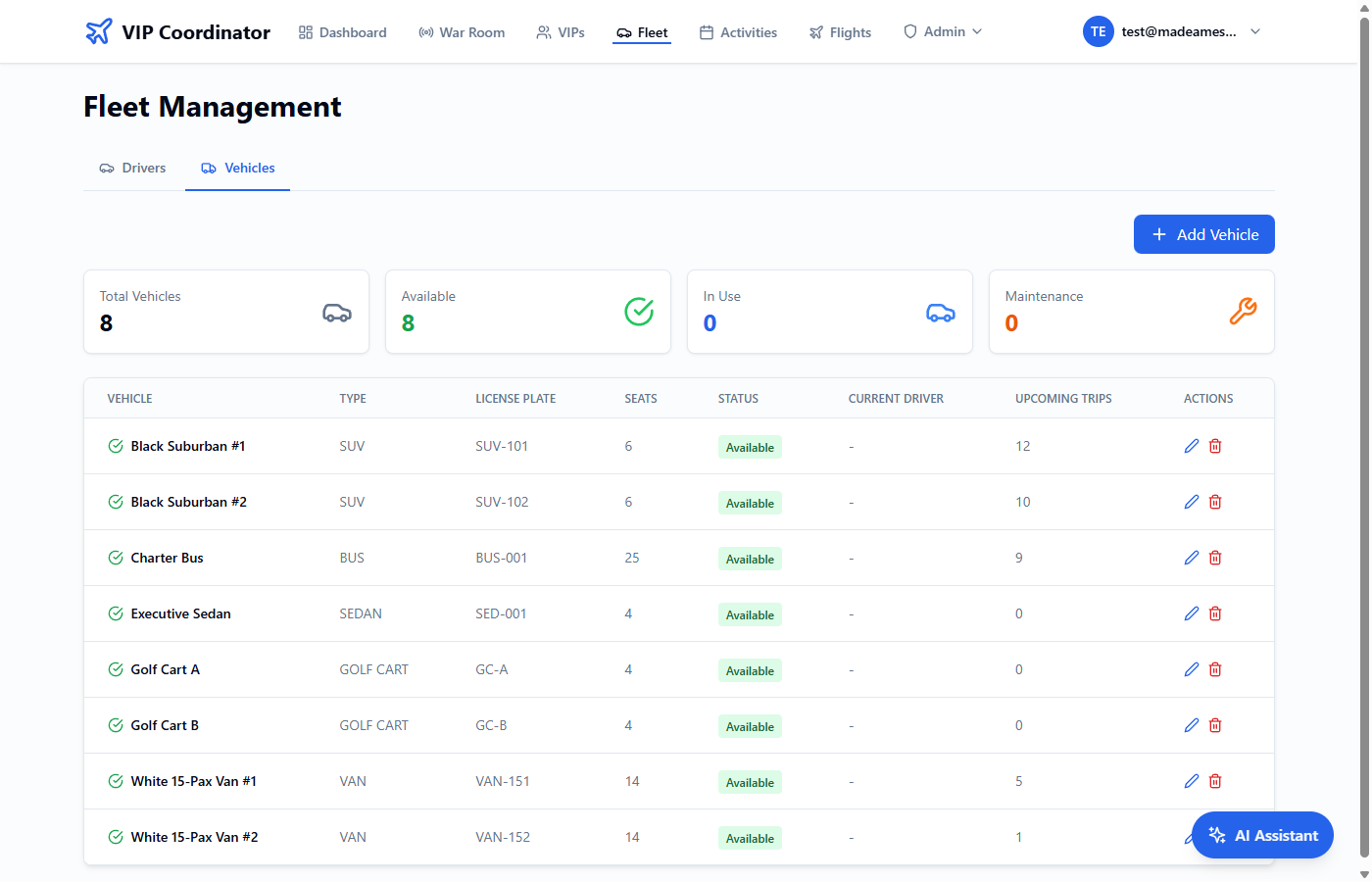Launch the AI Assistant button
Screen dimensions: 1372x882
pyautogui.click(x=1262, y=835)
